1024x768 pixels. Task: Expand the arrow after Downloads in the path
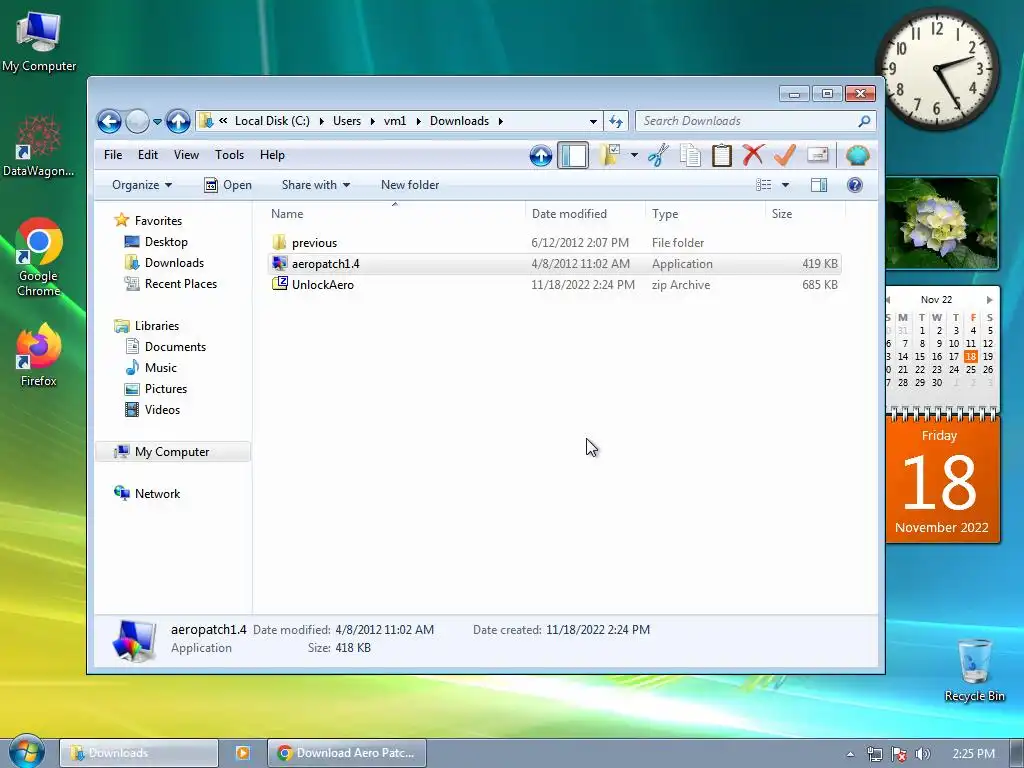click(x=501, y=121)
